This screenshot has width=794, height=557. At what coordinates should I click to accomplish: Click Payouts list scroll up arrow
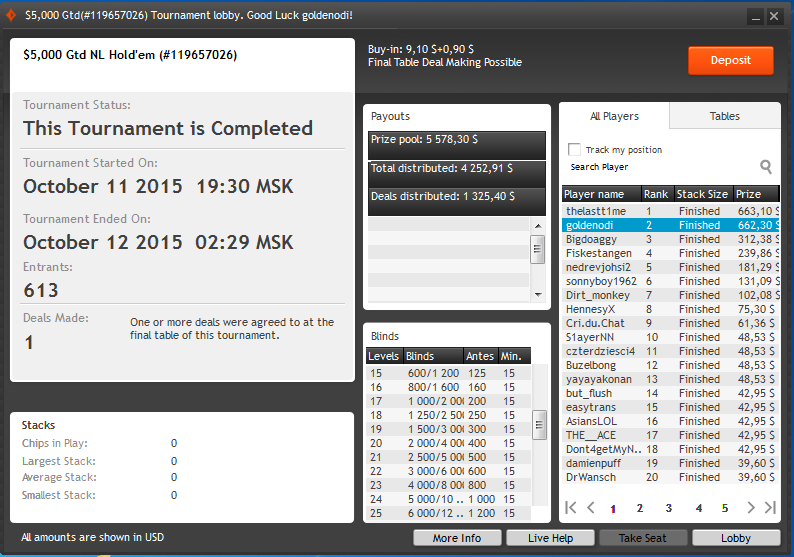tap(538, 226)
